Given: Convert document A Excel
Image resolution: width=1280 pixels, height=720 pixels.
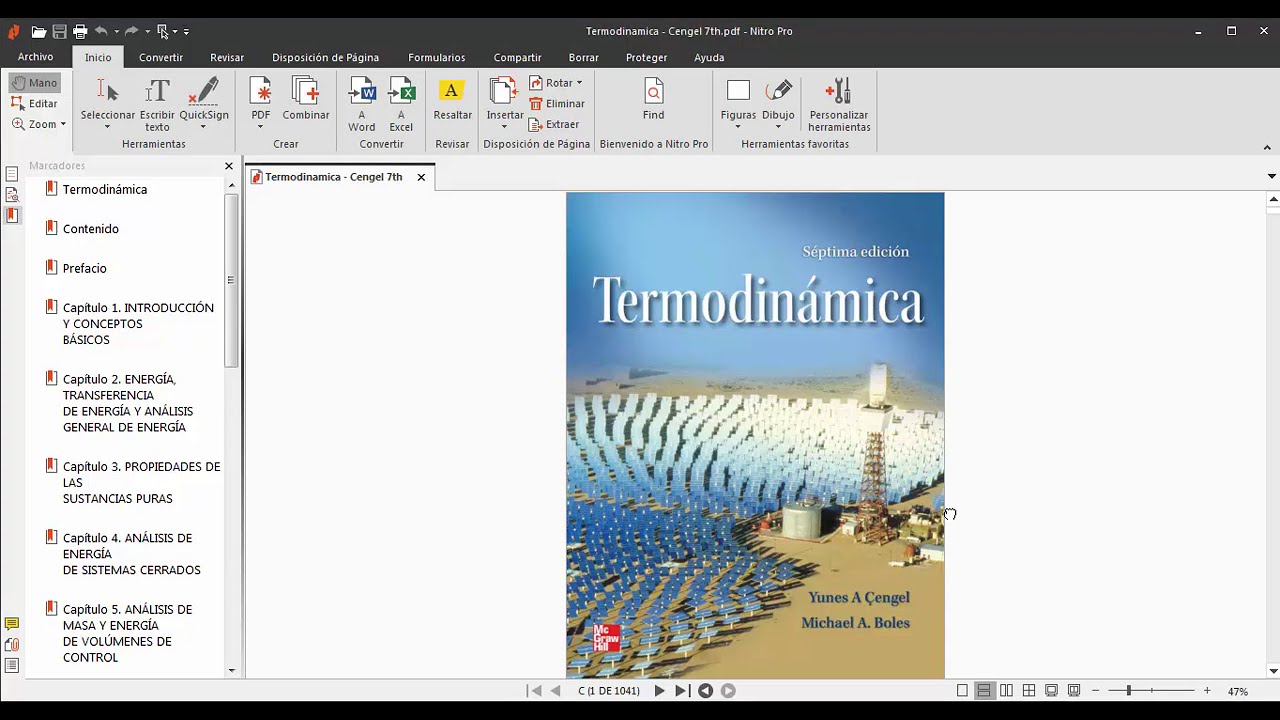Looking at the screenshot, I should [x=401, y=104].
